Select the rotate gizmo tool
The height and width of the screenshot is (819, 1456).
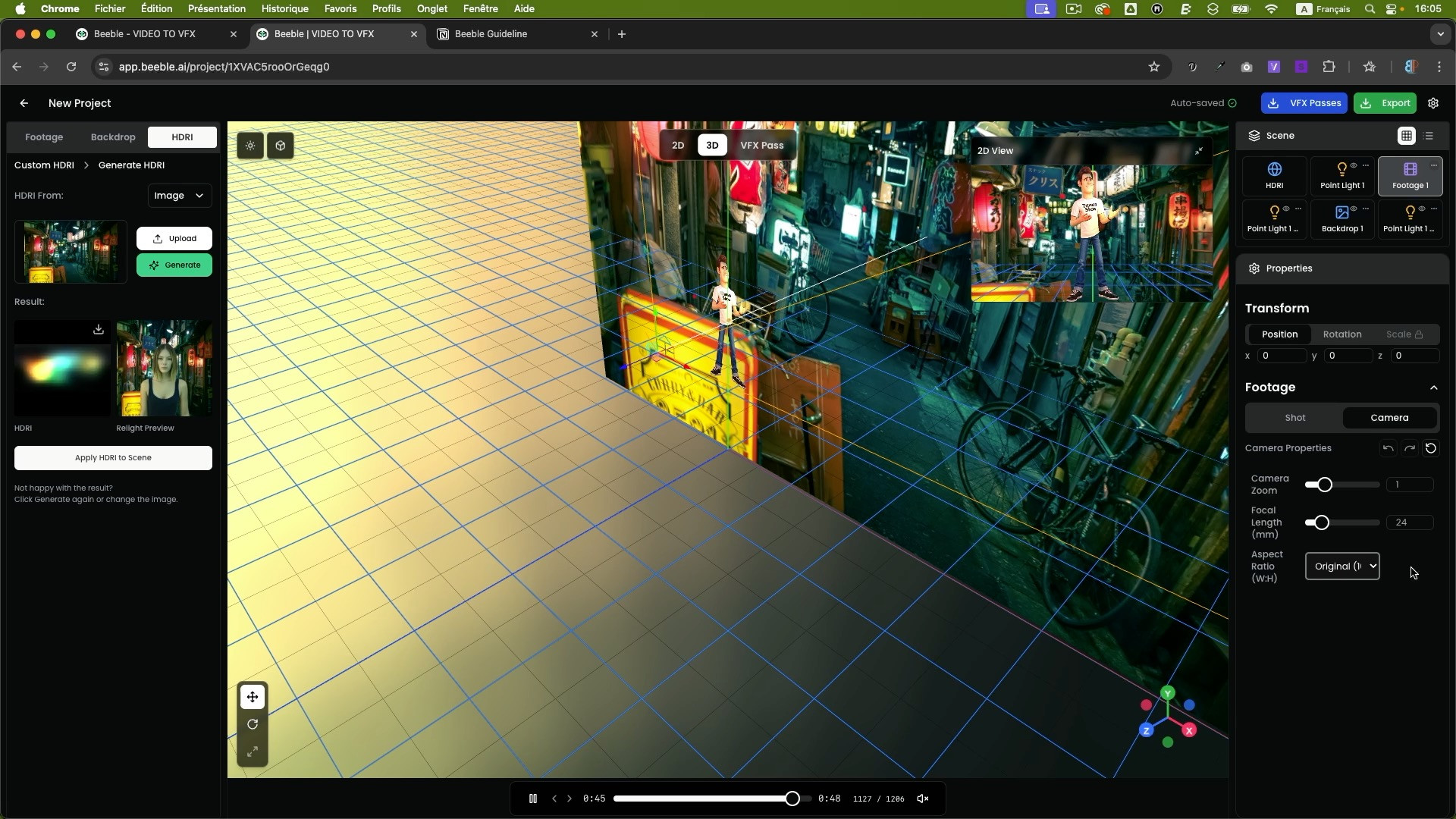tap(253, 724)
